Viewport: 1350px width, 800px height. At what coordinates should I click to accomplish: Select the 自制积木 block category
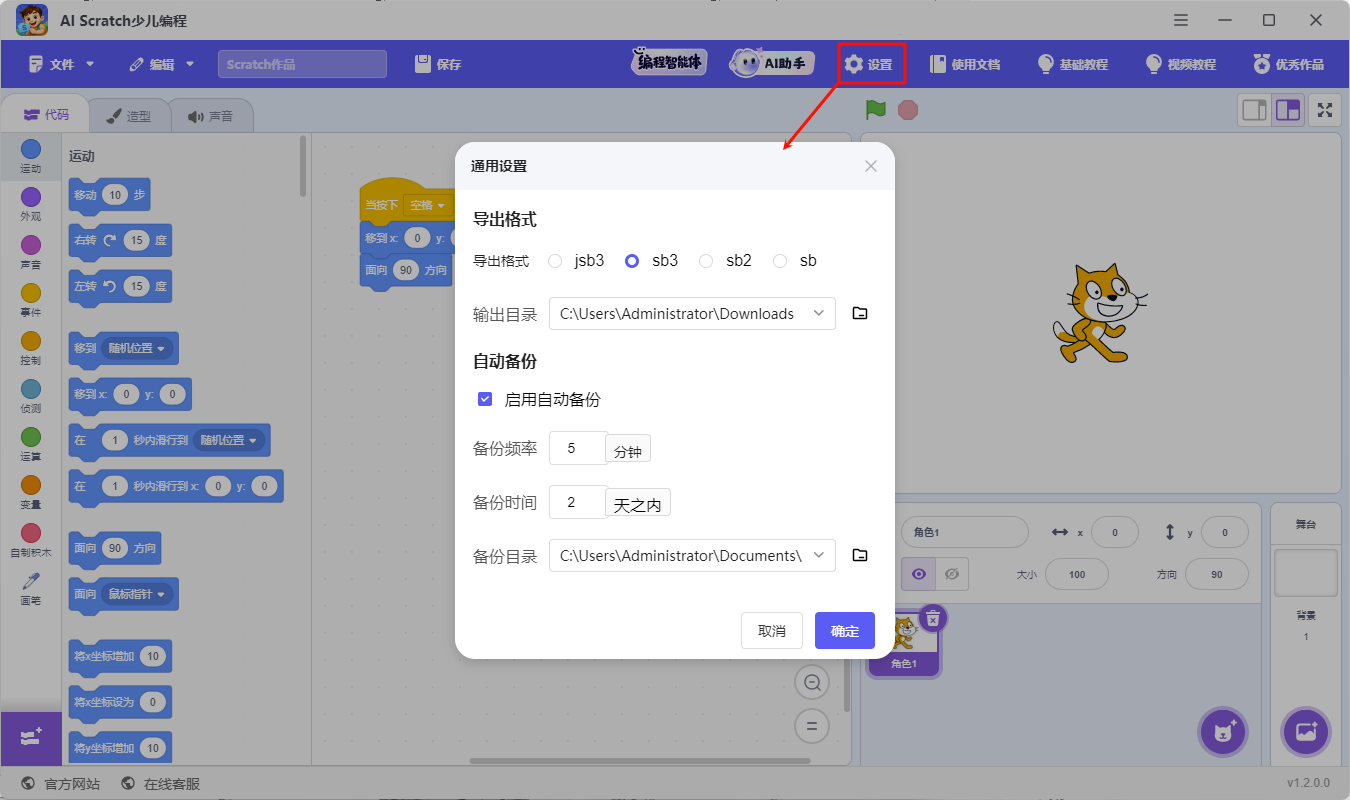click(31, 540)
